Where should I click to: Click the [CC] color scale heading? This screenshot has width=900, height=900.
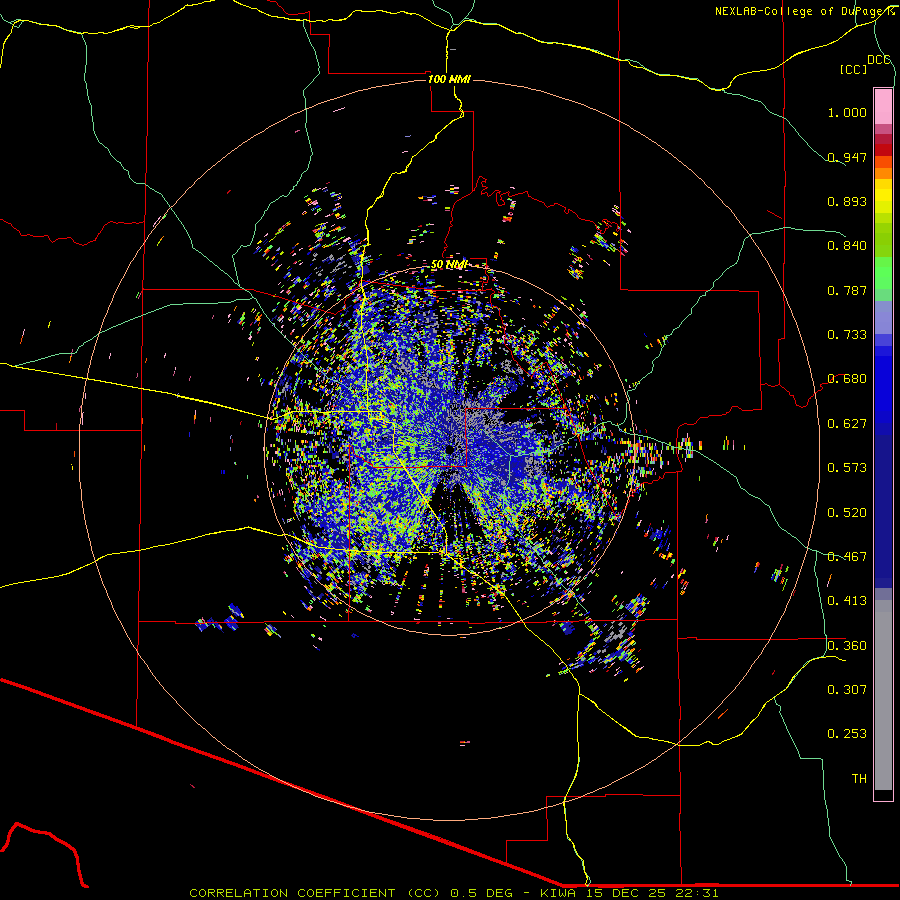(x=853, y=69)
